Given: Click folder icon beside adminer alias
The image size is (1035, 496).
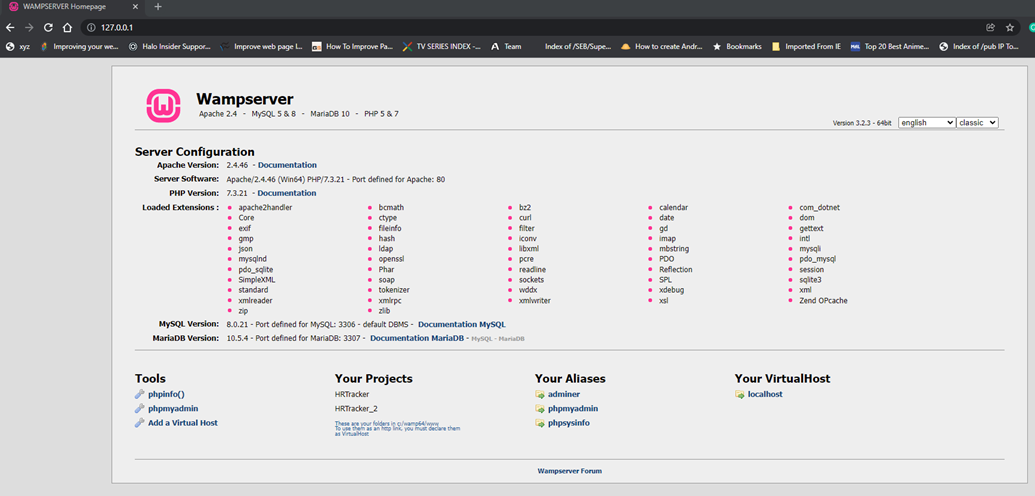Looking at the screenshot, I should click(x=540, y=394).
